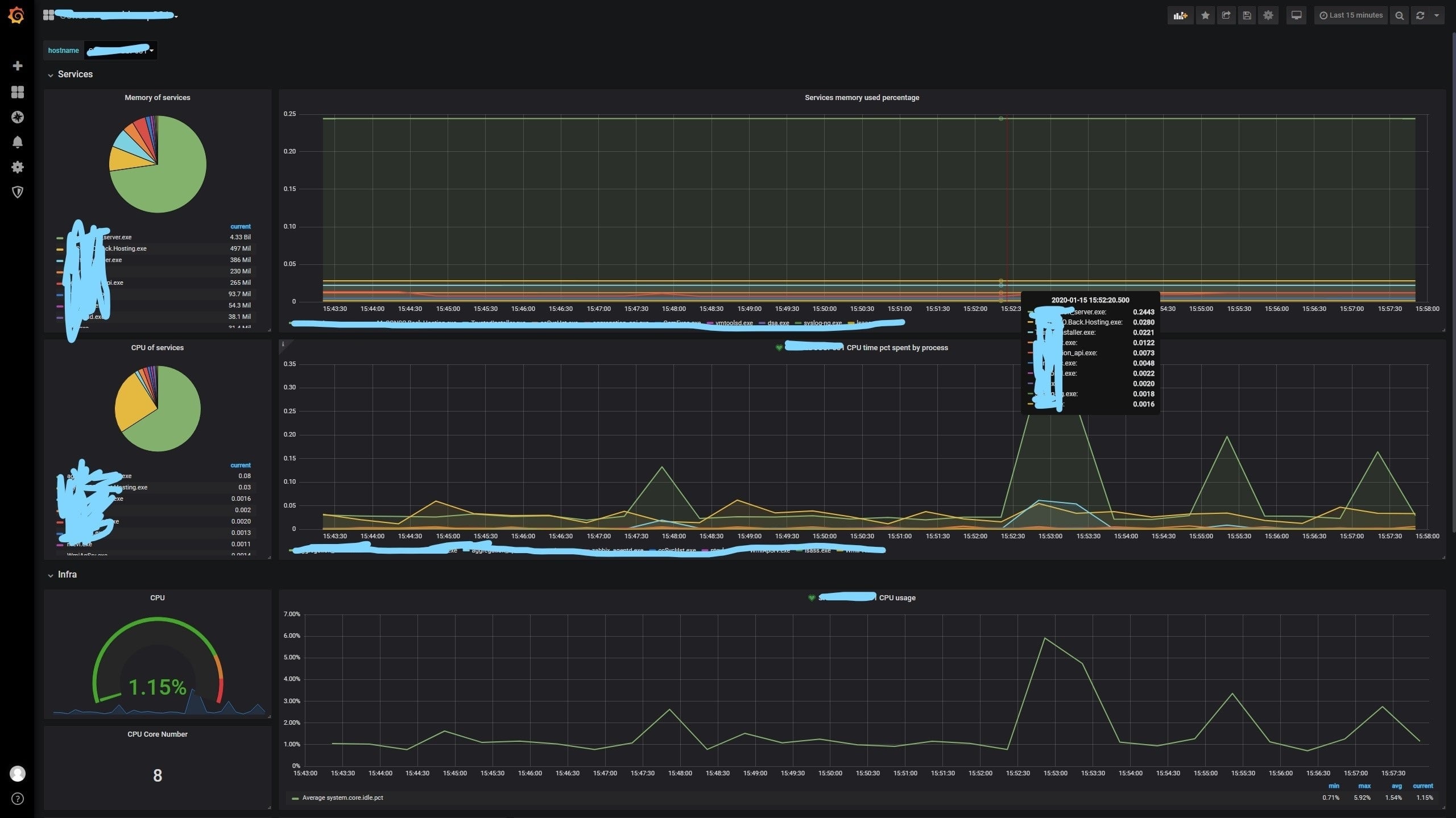The width and height of the screenshot is (1456, 818).
Task: Refresh the dashboard now
Action: (x=1420, y=15)
